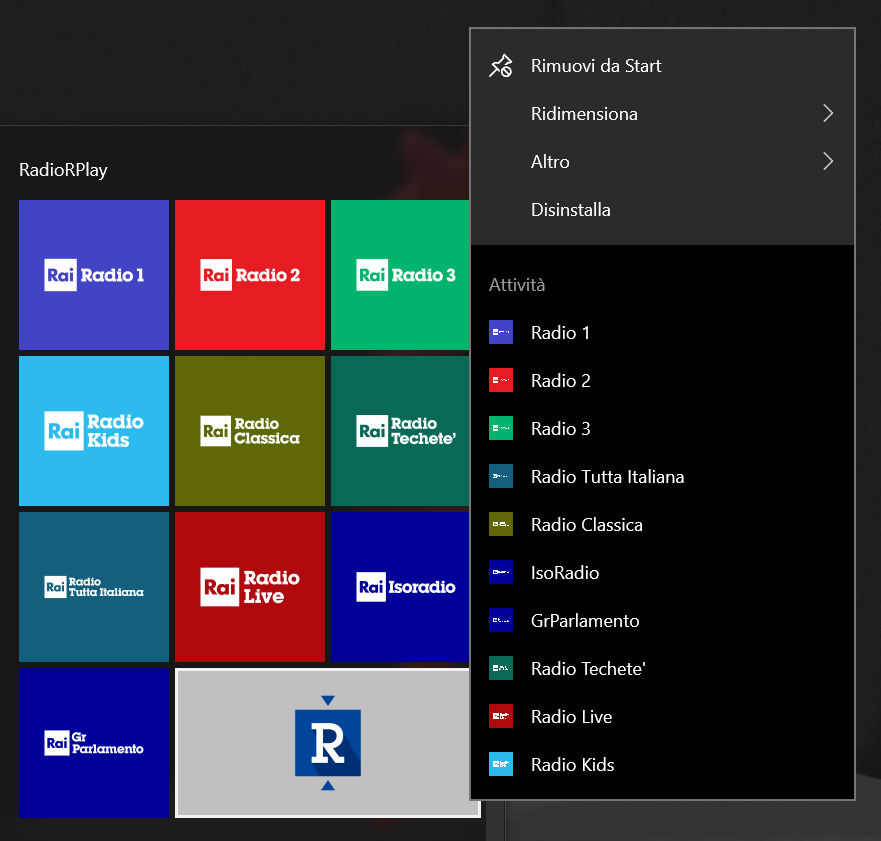
Task: Click the light blue Radio Kids jump list icon
Action: pyautogui.click(x=501, y=765)
